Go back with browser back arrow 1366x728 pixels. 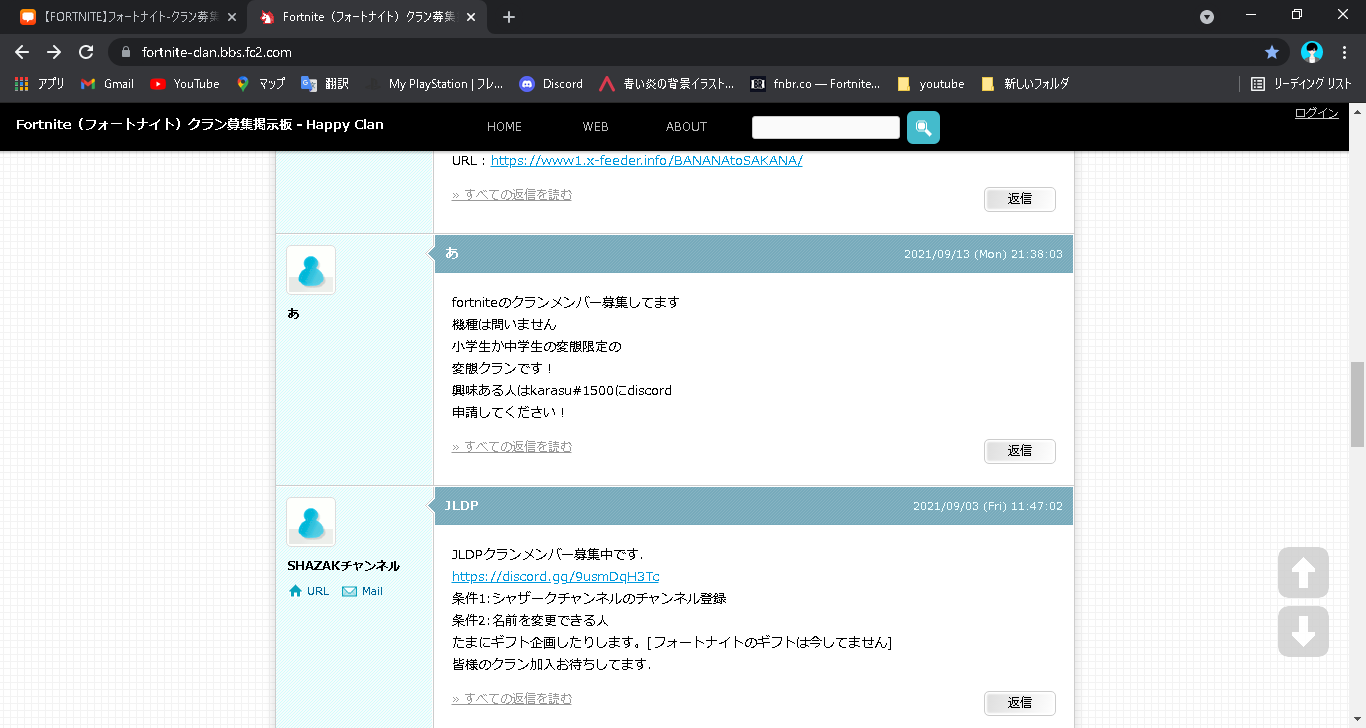click(22, 52)
